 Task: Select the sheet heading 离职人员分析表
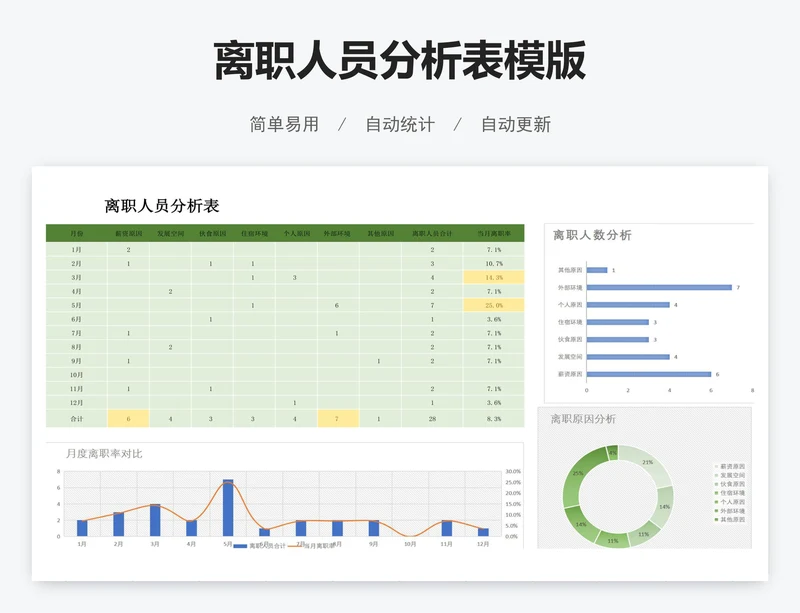click(x=162, y=206)
